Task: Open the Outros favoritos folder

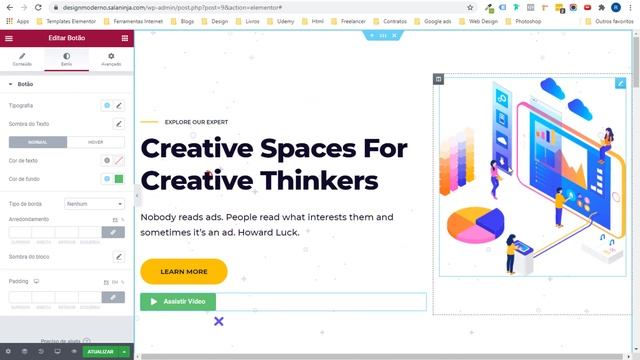Action: [609, 21]
